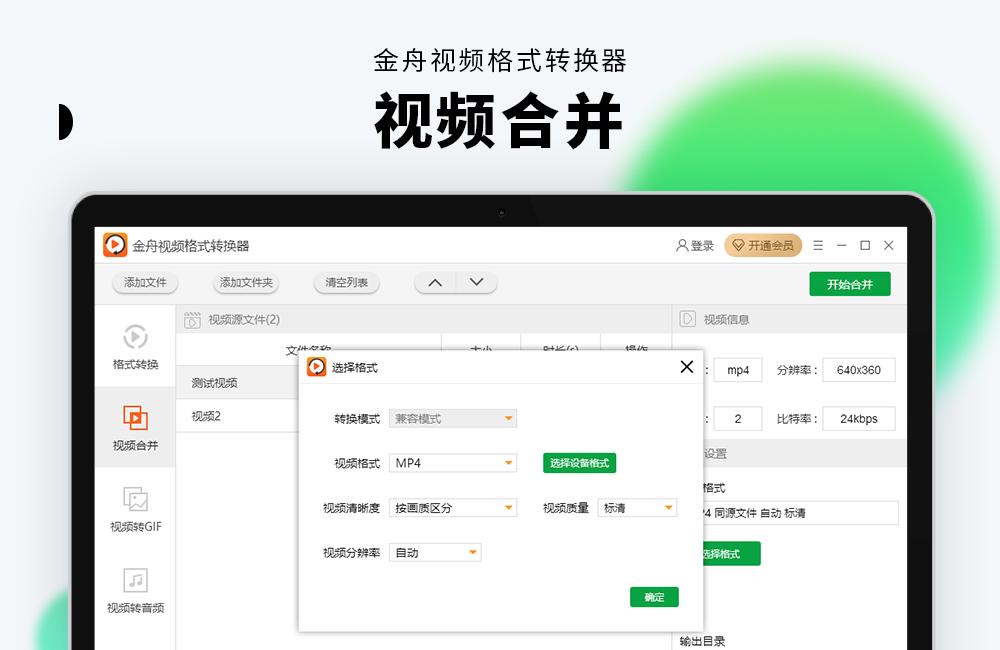Click the 视频源文件(2) header text
The image size is (1000, 650).
(244, 320)
